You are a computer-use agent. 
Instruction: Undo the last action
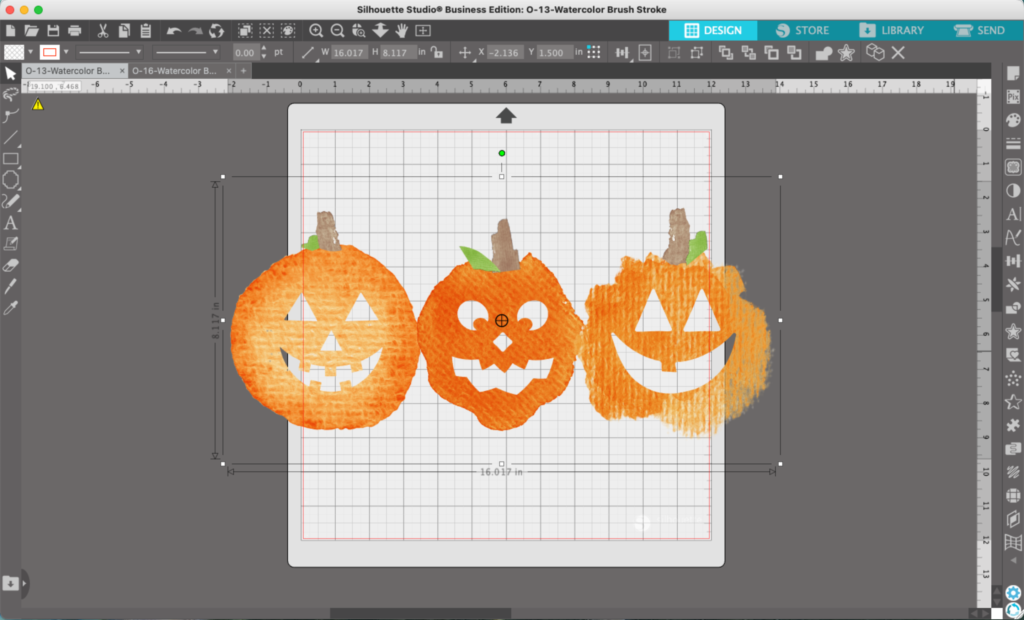tap(174, 31)
